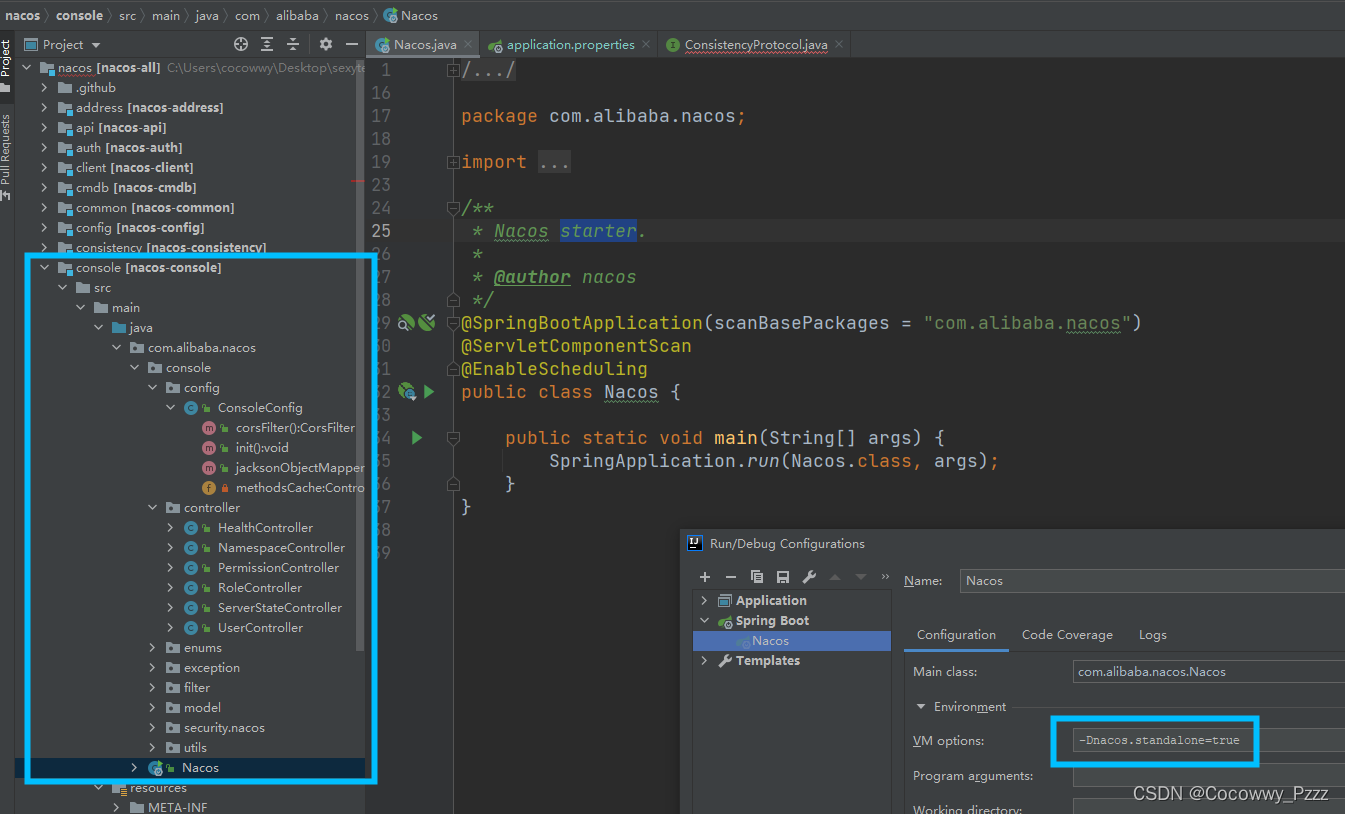This screenshot has width=1345, height=814.
Task: Collapse the ConsoleConfig class node
Action: (x=170, y=408)
